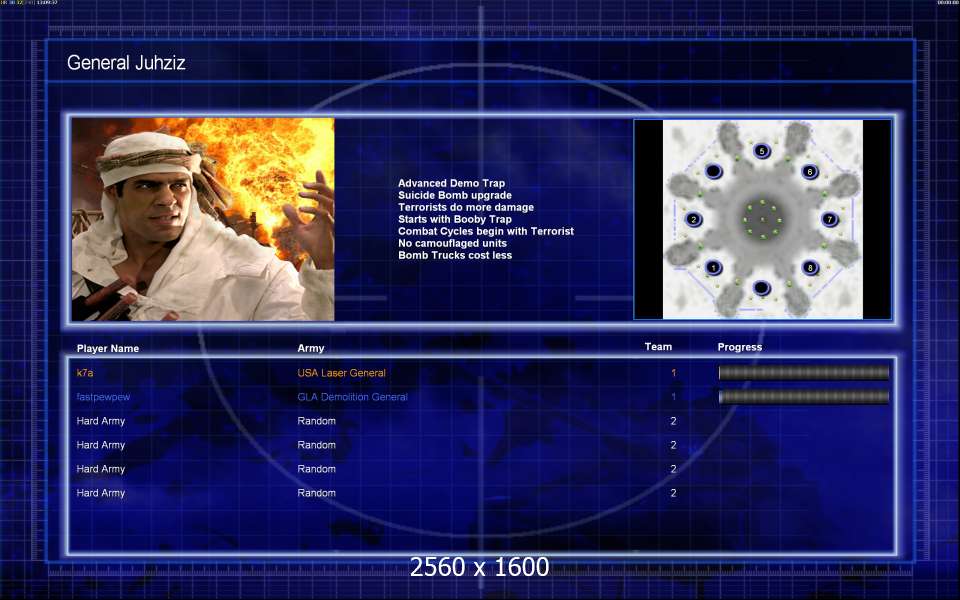The width and height of the screenshot is (960, 600).
Task: Select player name fastpewpew
Action: [x=103, y=397]
